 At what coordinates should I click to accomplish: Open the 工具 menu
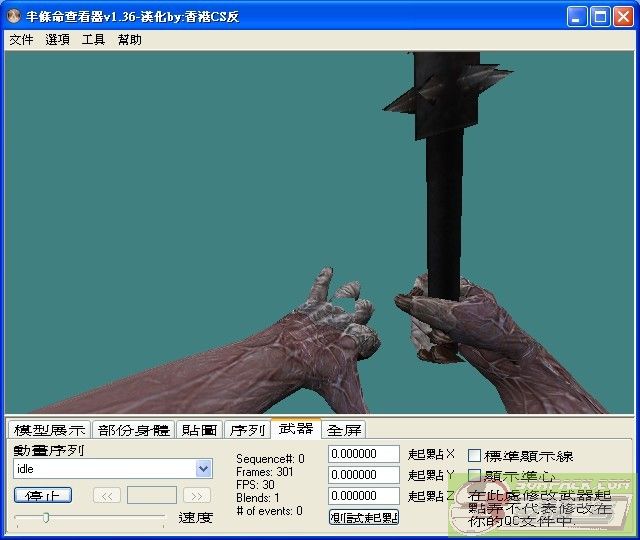click(x=93, y=40)
